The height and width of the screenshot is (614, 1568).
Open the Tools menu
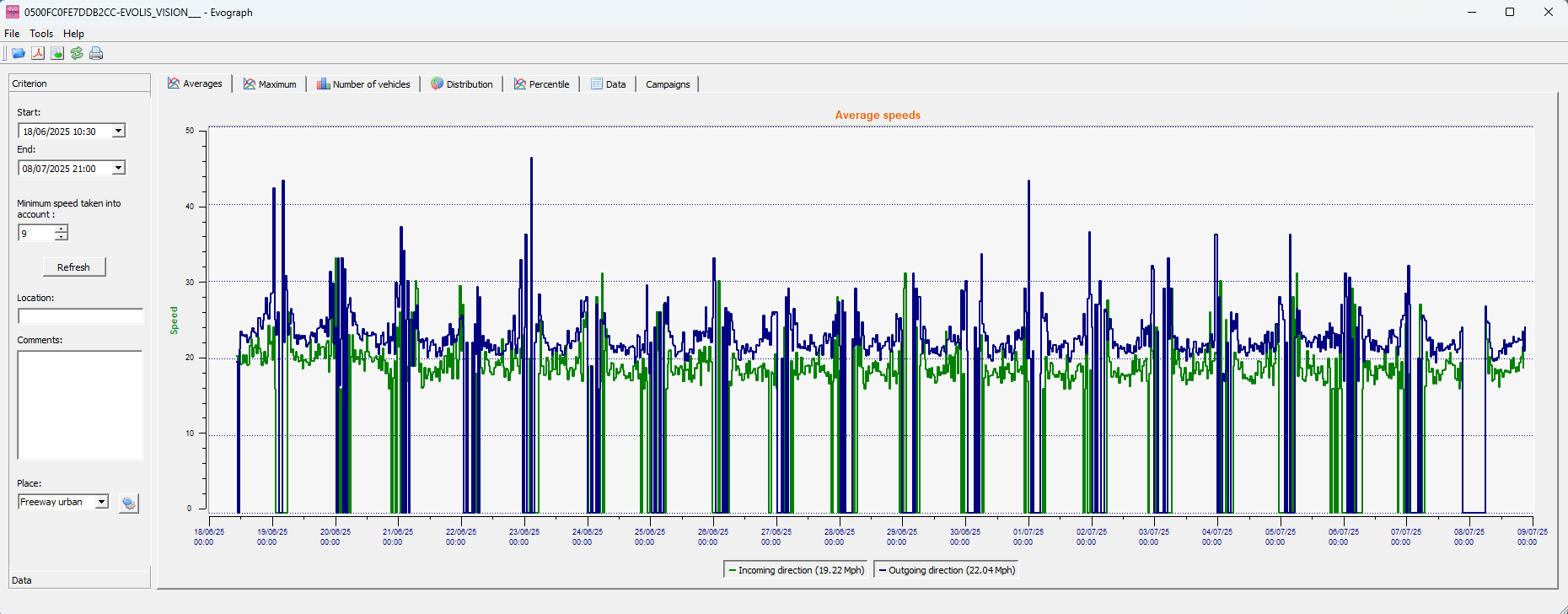[41, 34]
